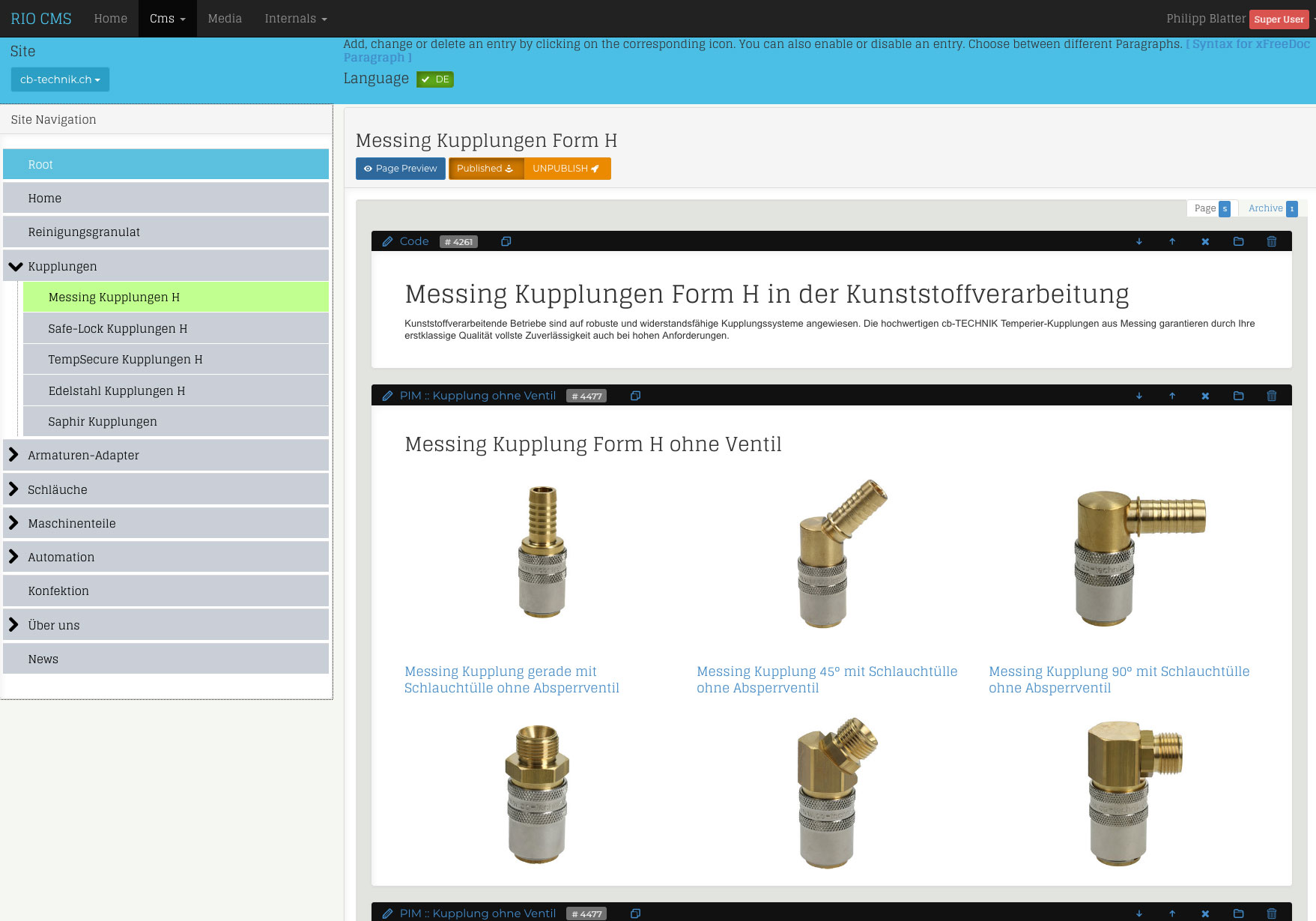Disable Code #4261 paragraph with the x icon
The image size is (1316, 921).
(1205, 241)
